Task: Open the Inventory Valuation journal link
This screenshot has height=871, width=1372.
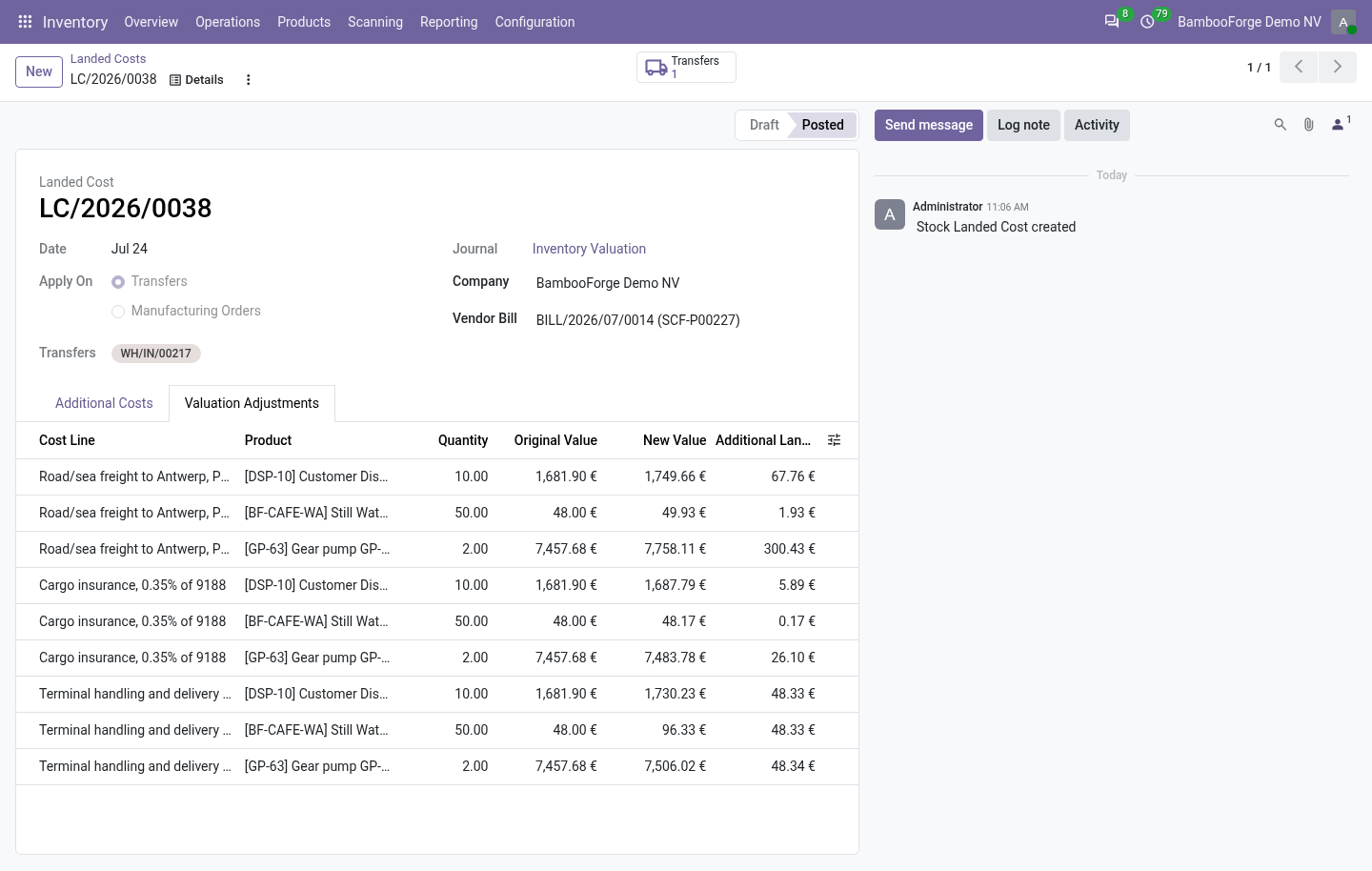Action: (x=589, y=249)
